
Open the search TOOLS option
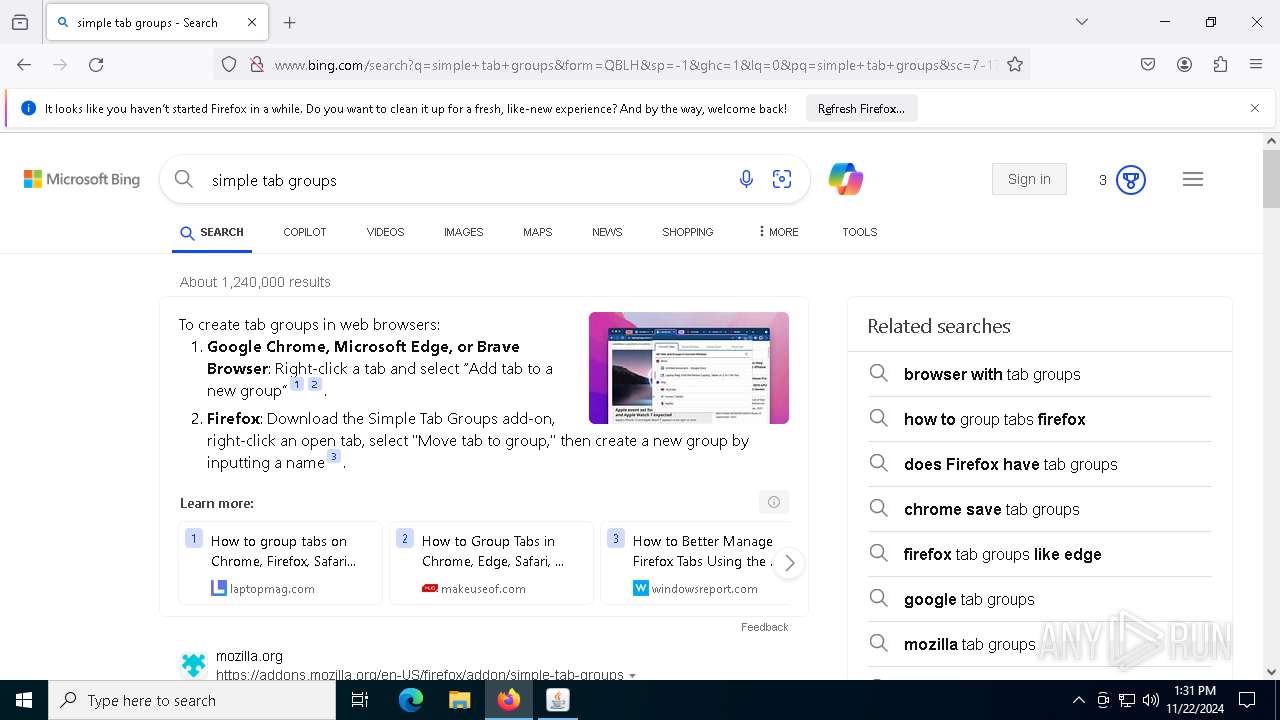click(x=859, y=232)
